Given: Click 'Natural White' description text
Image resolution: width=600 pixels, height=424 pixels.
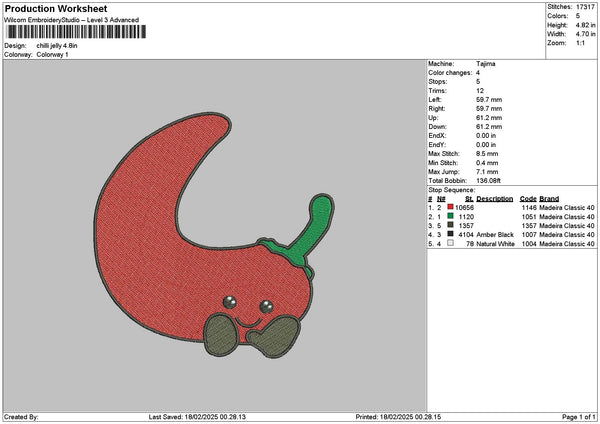Looking at the screenshot, I should (495, 244).
